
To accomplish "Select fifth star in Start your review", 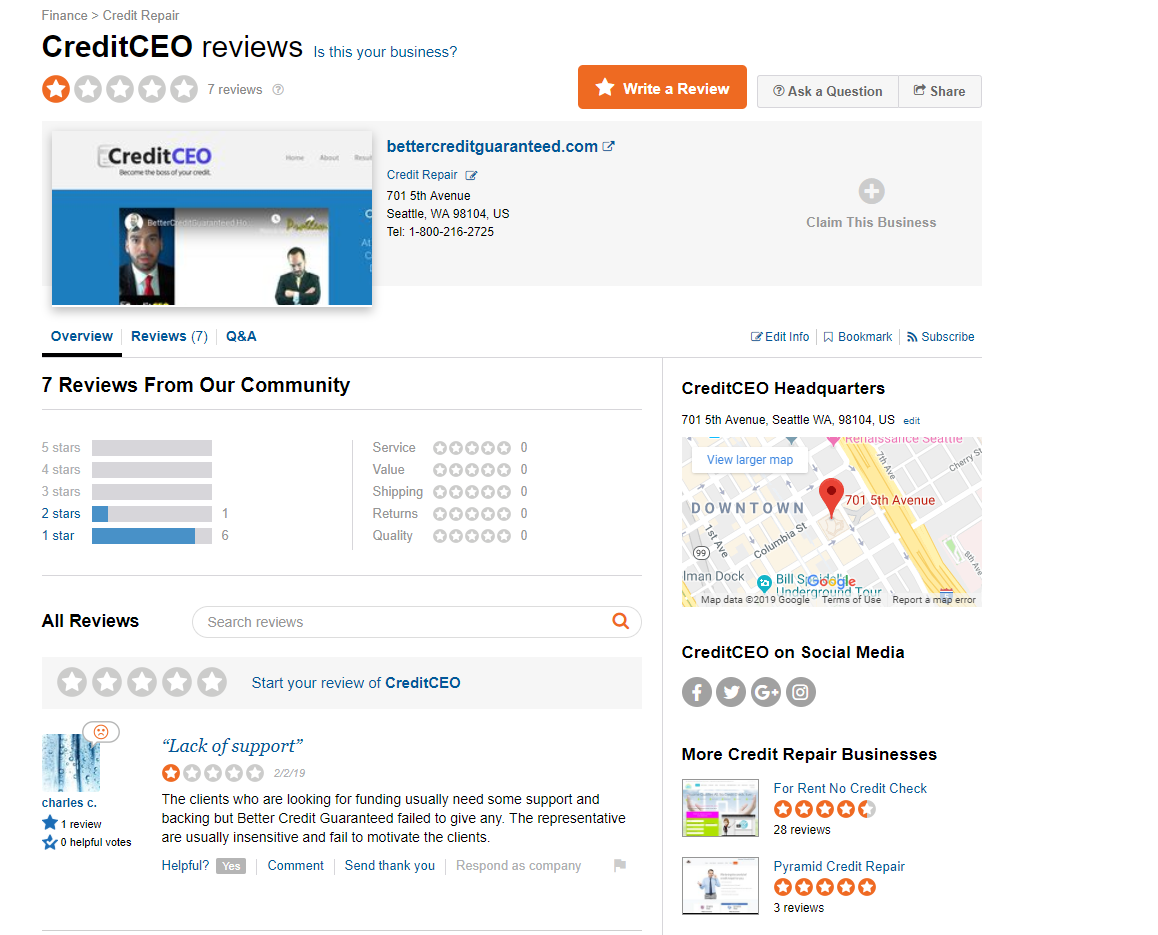I will pos(212,682).
